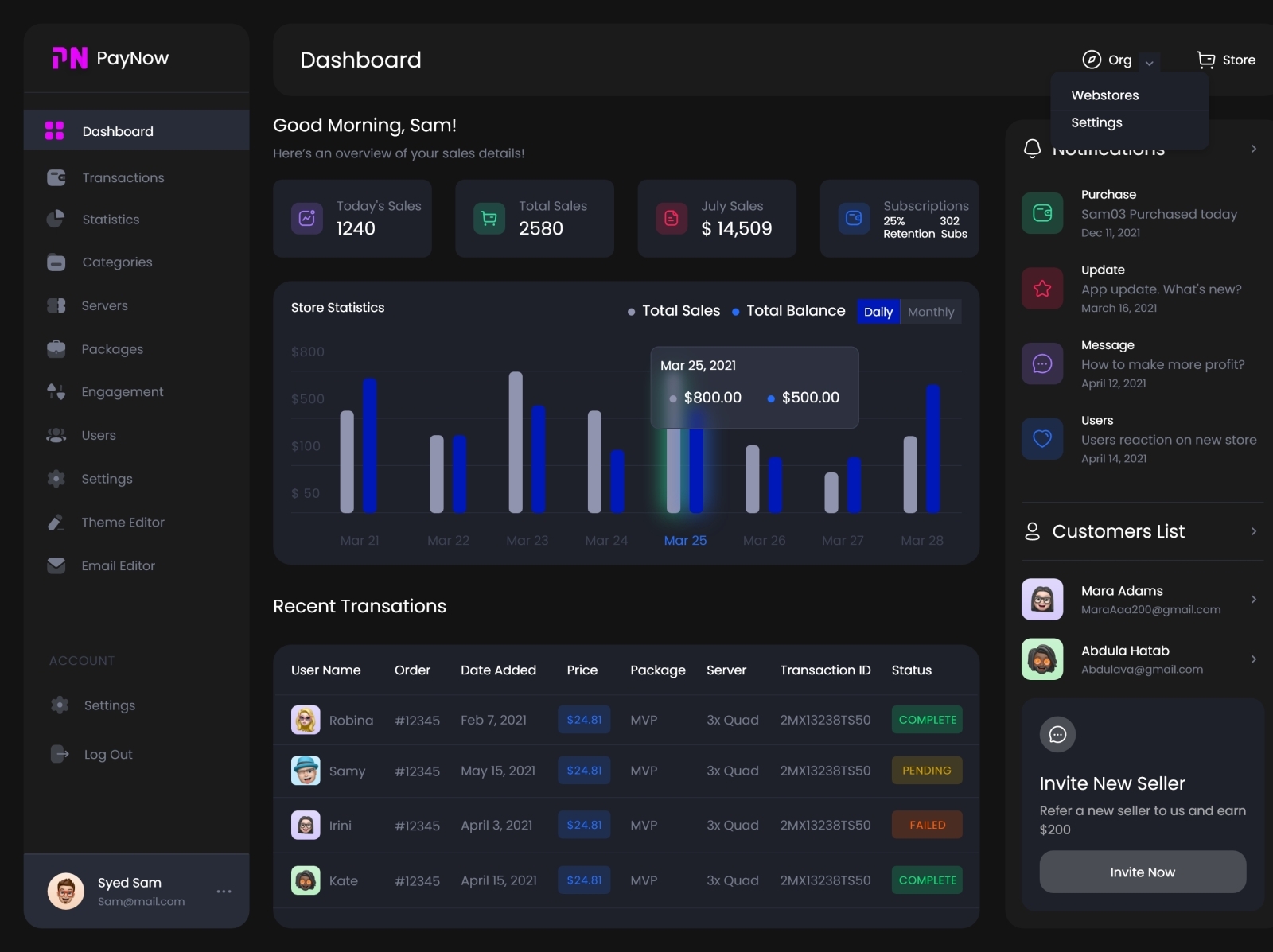Click the Users notification heart icon

coord(1042,438)
